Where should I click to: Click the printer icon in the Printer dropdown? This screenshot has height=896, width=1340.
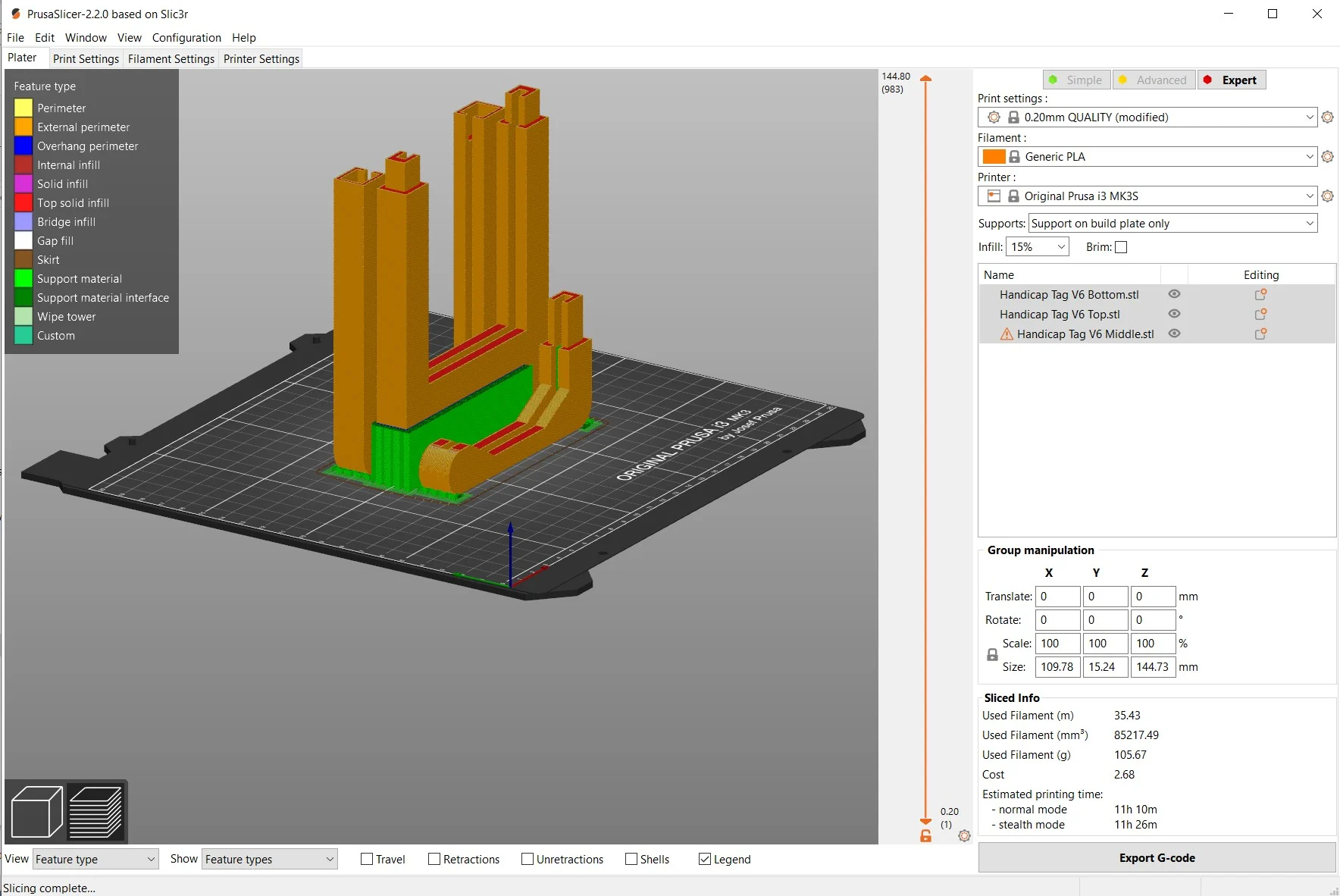(x=994, y=196)
